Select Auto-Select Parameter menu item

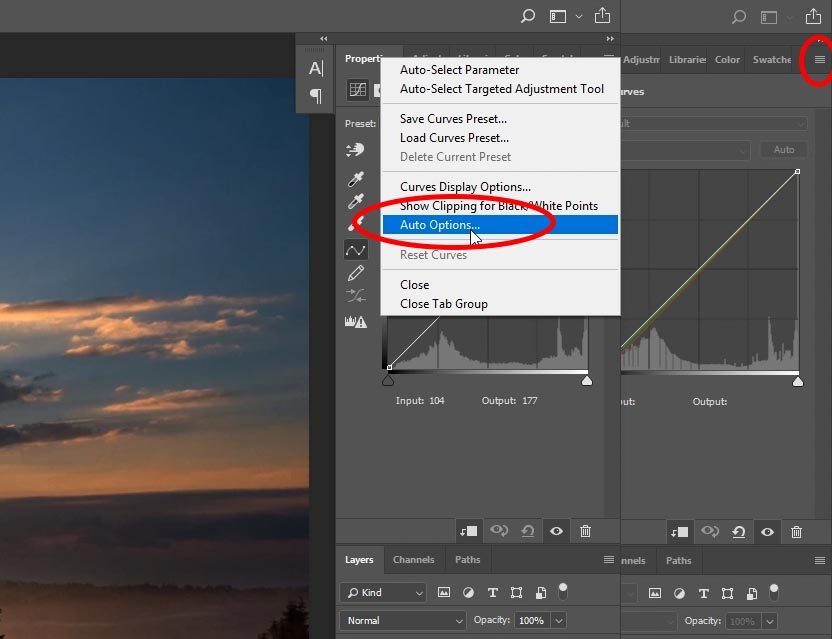(x=500, y=70)
